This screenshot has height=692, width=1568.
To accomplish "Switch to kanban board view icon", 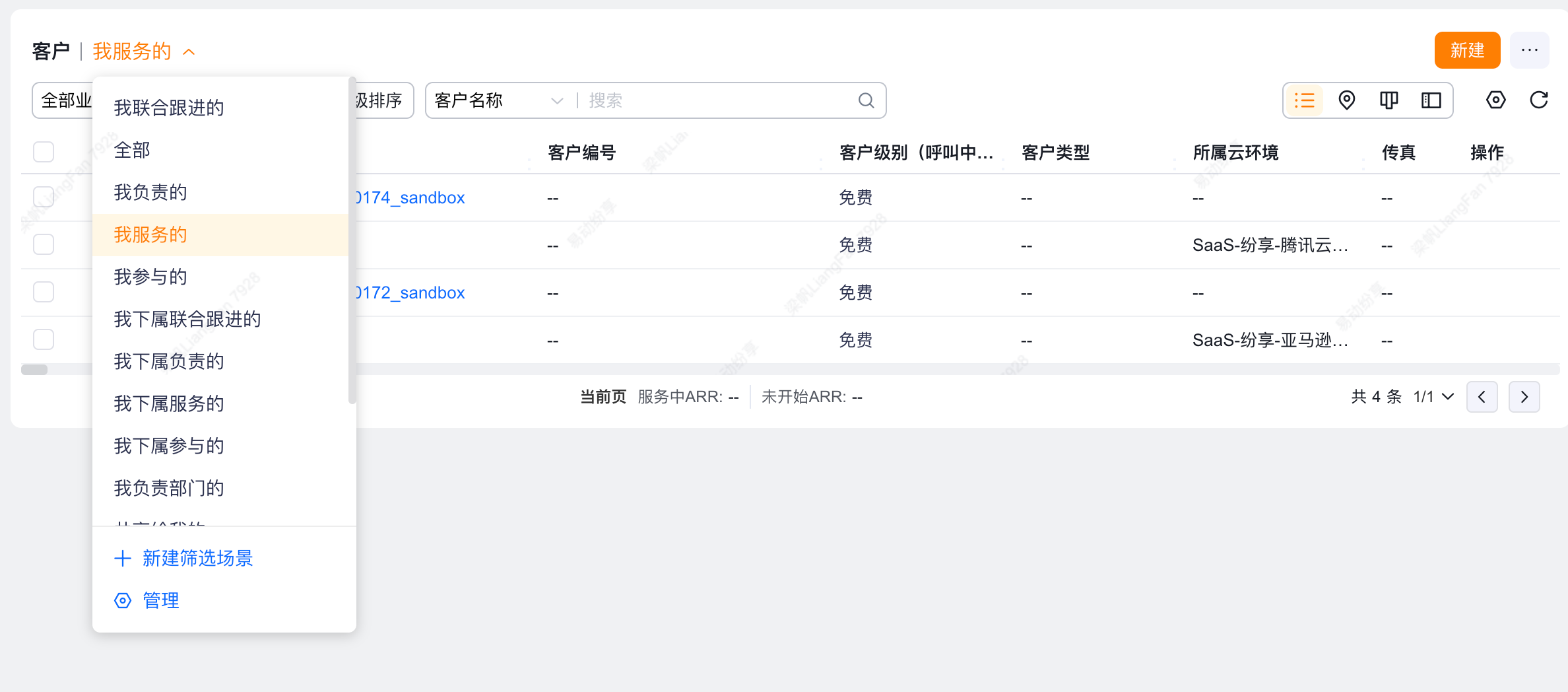I will click(x=1388, y=100).
